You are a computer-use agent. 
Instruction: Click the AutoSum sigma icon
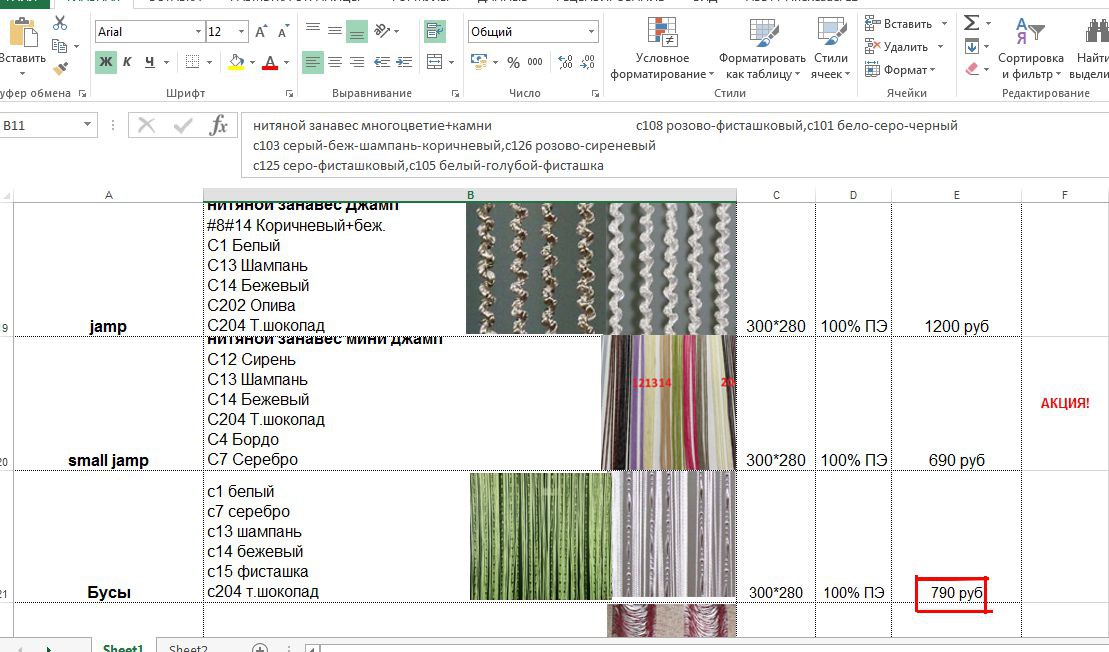(972, 23)
